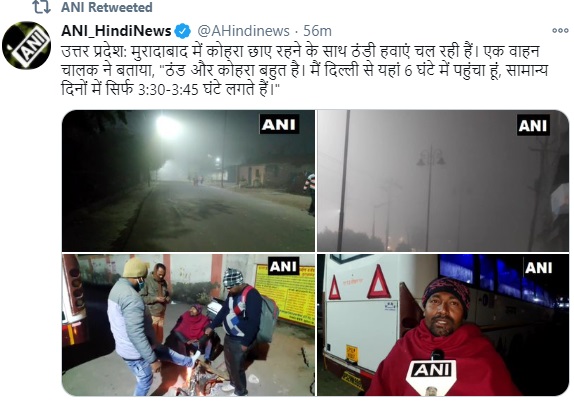Screen dimensions: 574x401
Task: Click the retweet arrows icon above the tweet
Action: (x=41, y=7)
